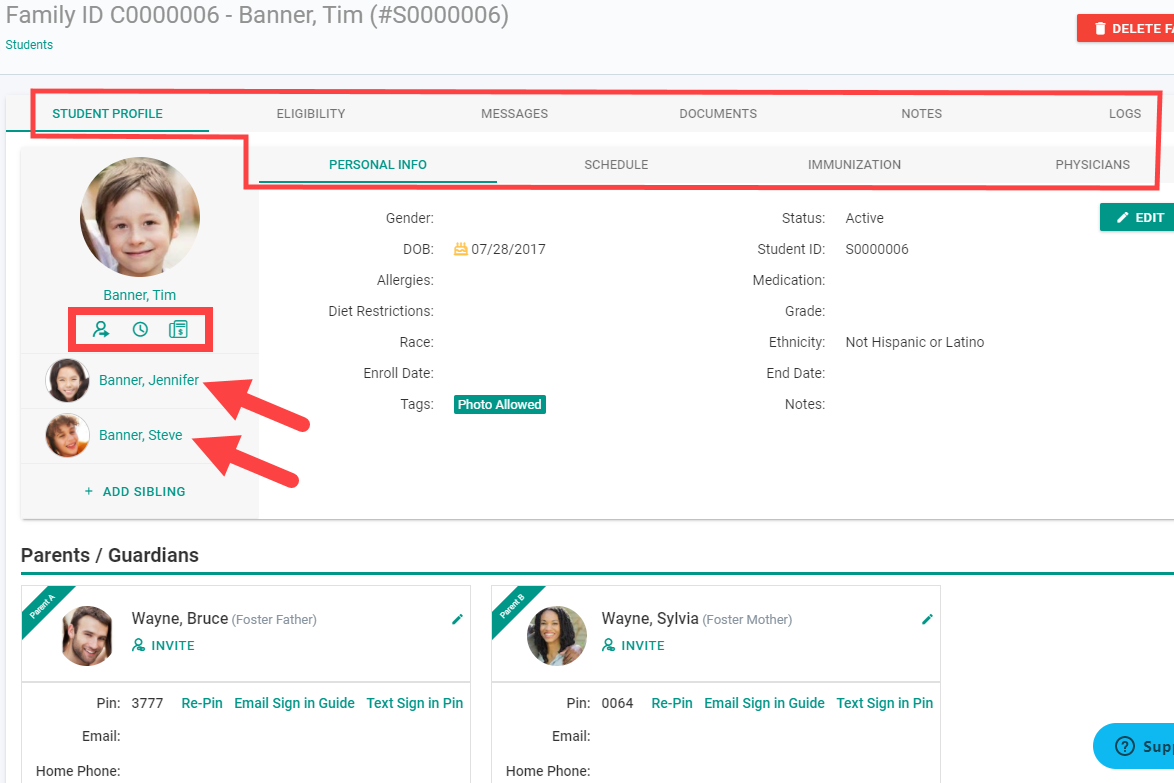Select the Schedule sub-tab
This screenshot has height=783, width=1174.
[616, 165]
